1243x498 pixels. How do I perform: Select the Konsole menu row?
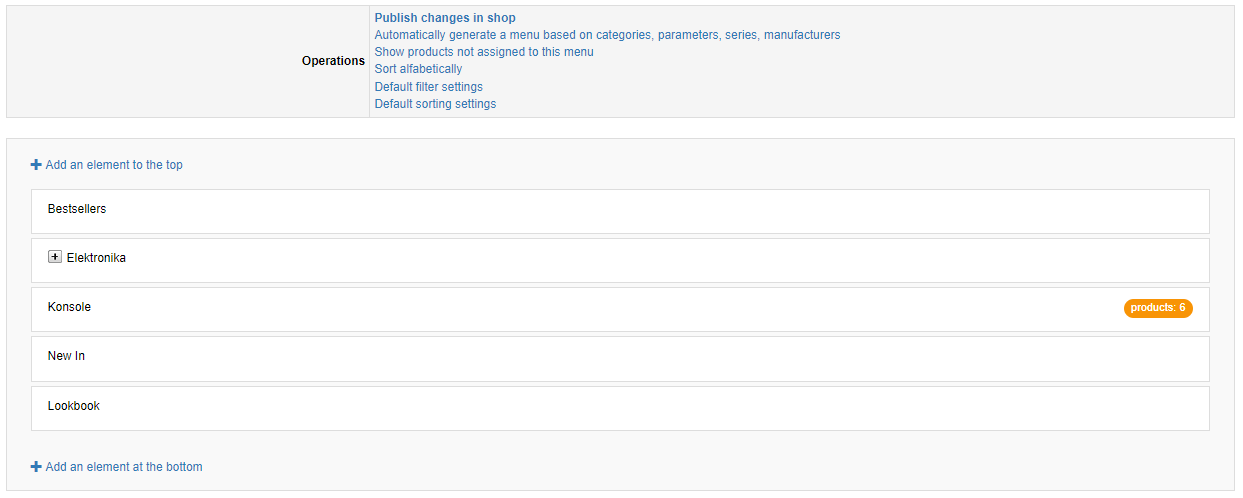click(620, 309)
